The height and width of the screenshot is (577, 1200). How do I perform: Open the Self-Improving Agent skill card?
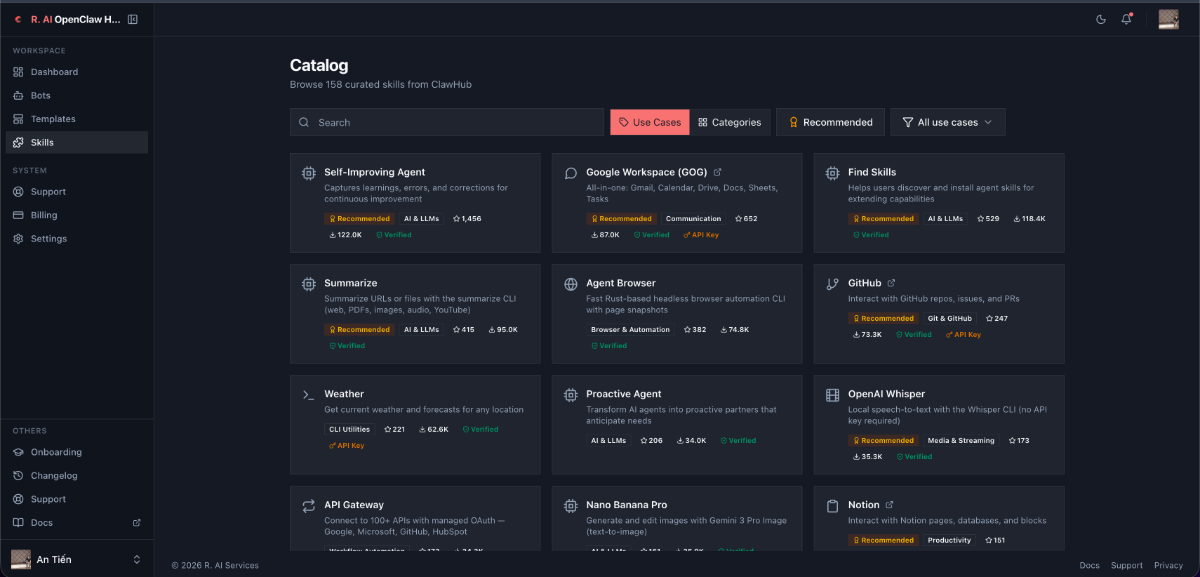click(x=415, y=202)
